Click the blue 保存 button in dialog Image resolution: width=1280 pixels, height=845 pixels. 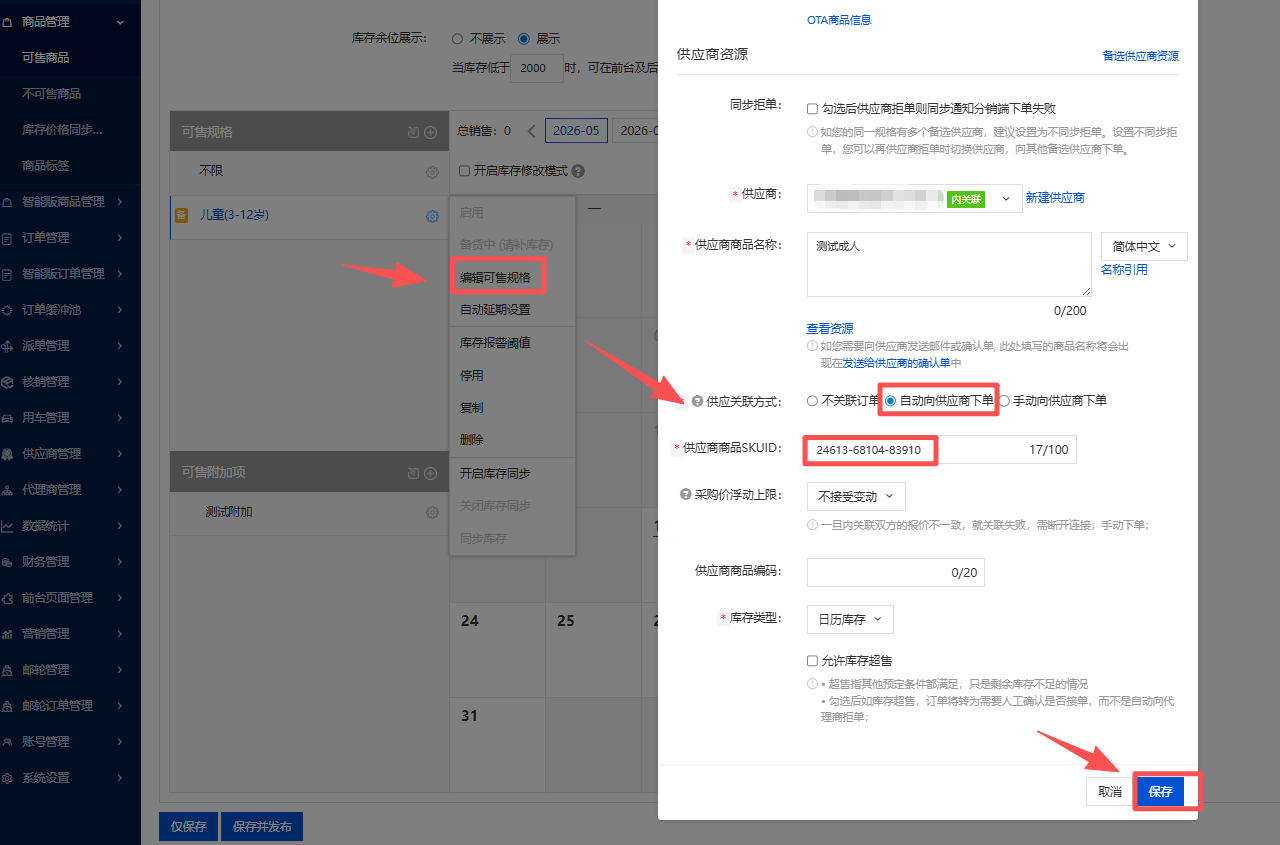(x=1160, y=791)
